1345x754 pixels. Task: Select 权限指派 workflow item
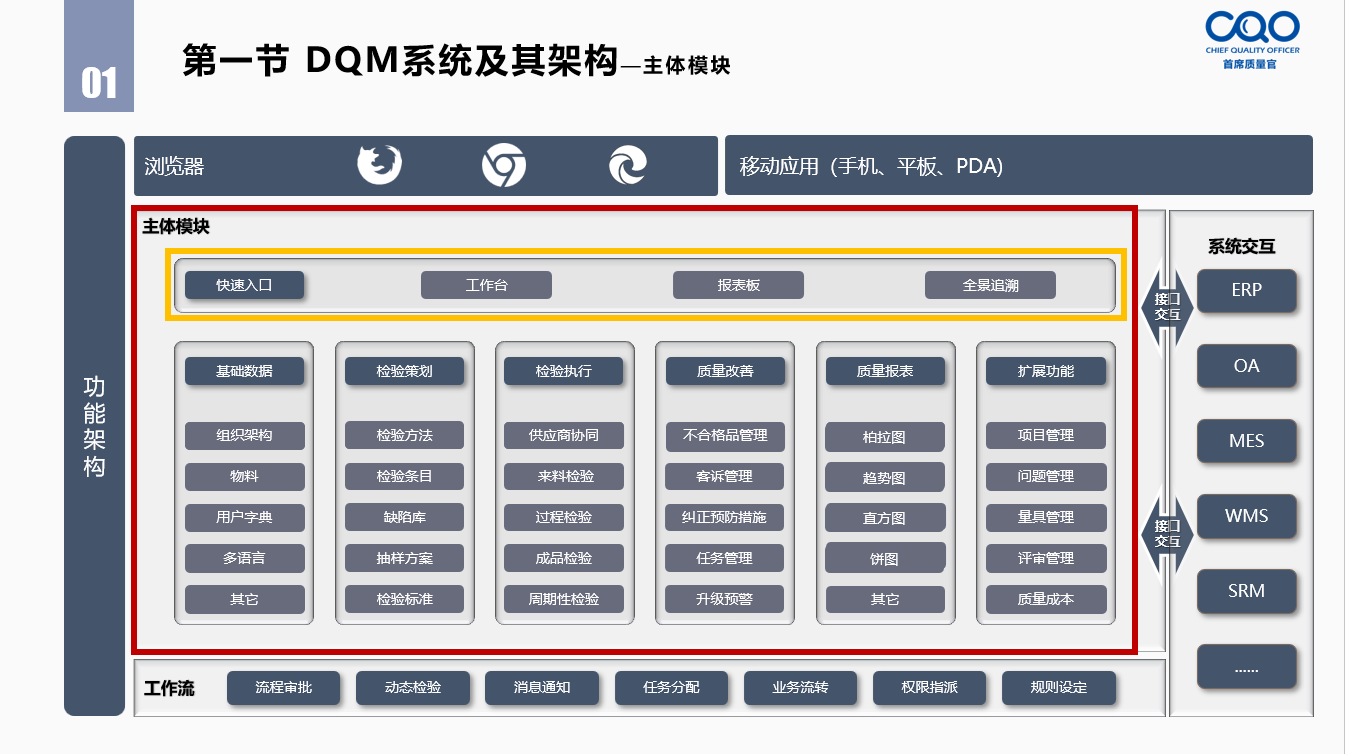[x=930, y=688]
